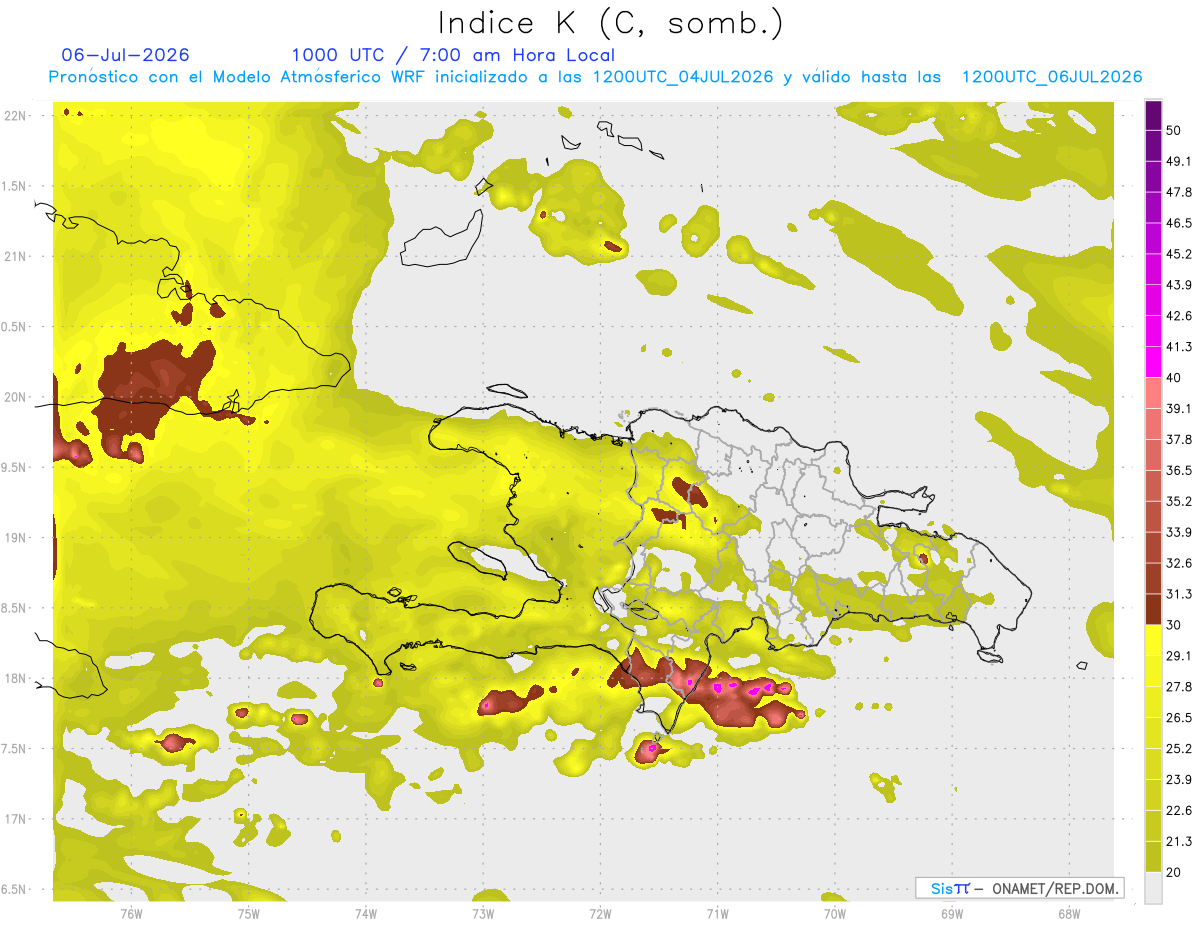Click the '37.8' colorbar value
The width and height of the screenshot is (1200, 927).
point(1179,439)
